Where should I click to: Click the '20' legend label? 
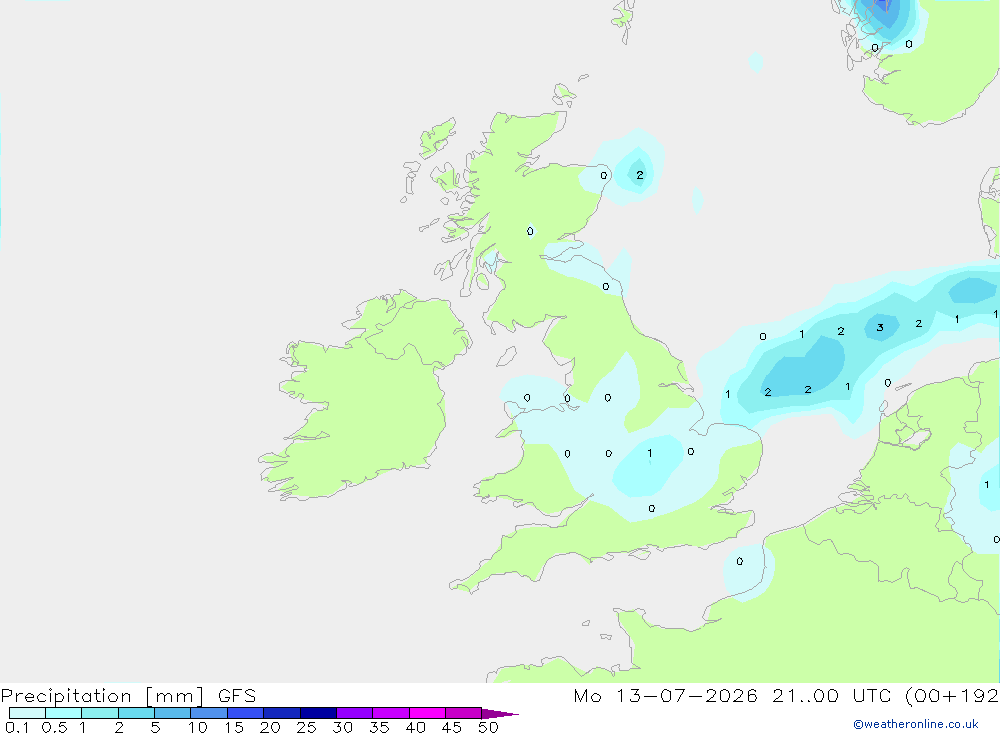tap(270, 727)
